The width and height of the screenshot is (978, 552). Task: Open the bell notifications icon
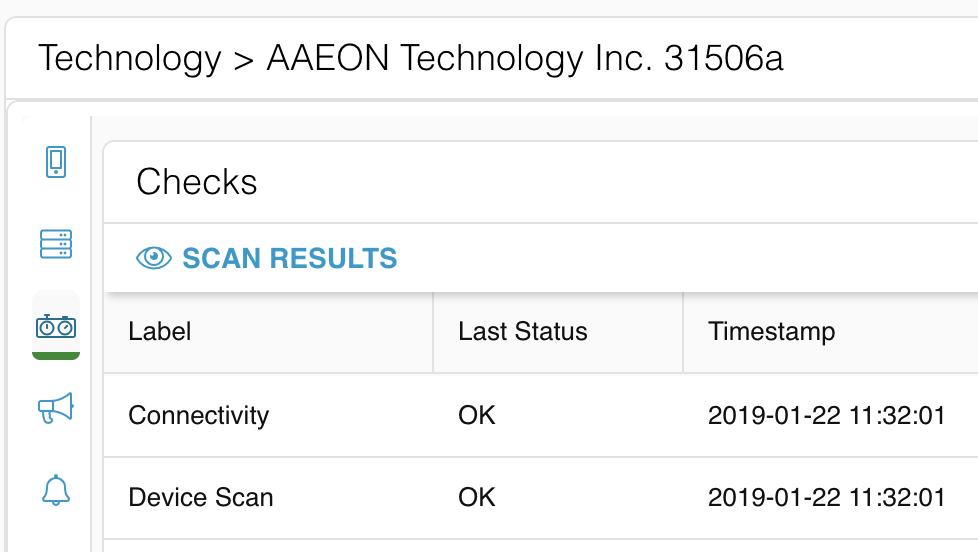[56, 490]
